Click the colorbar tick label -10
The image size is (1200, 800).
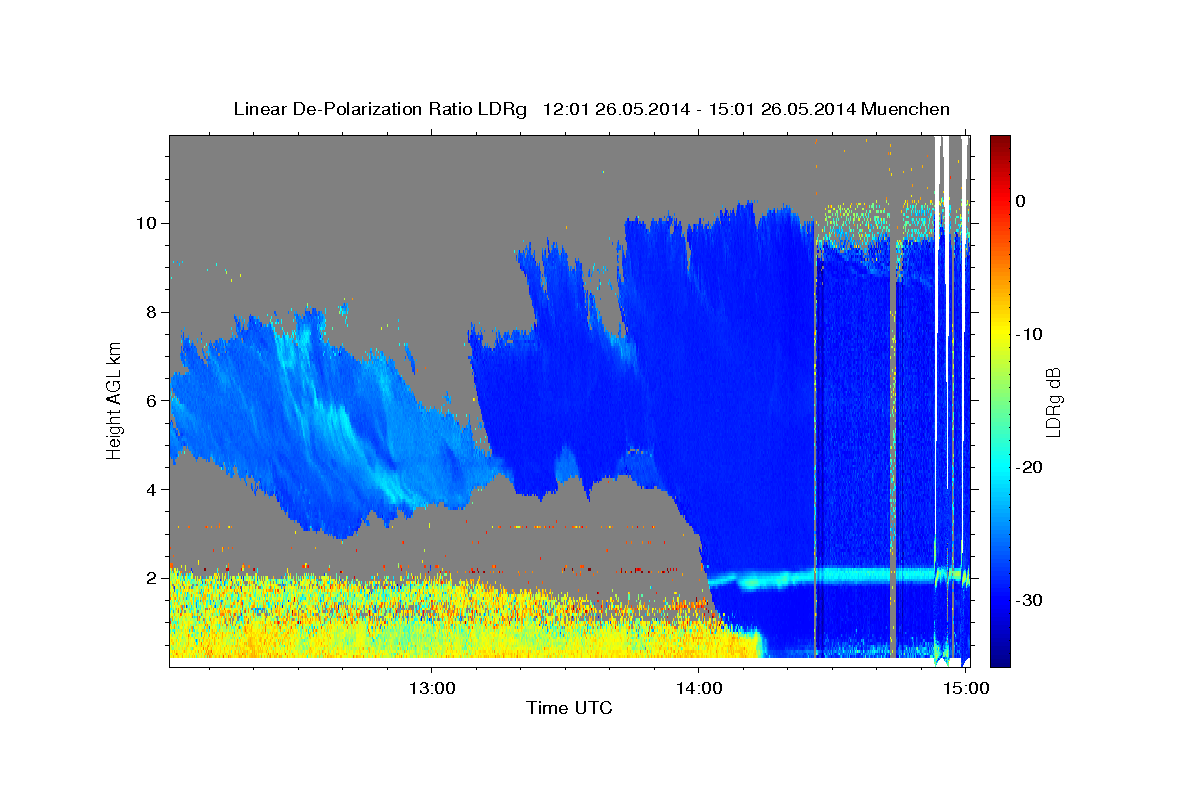1028,334
